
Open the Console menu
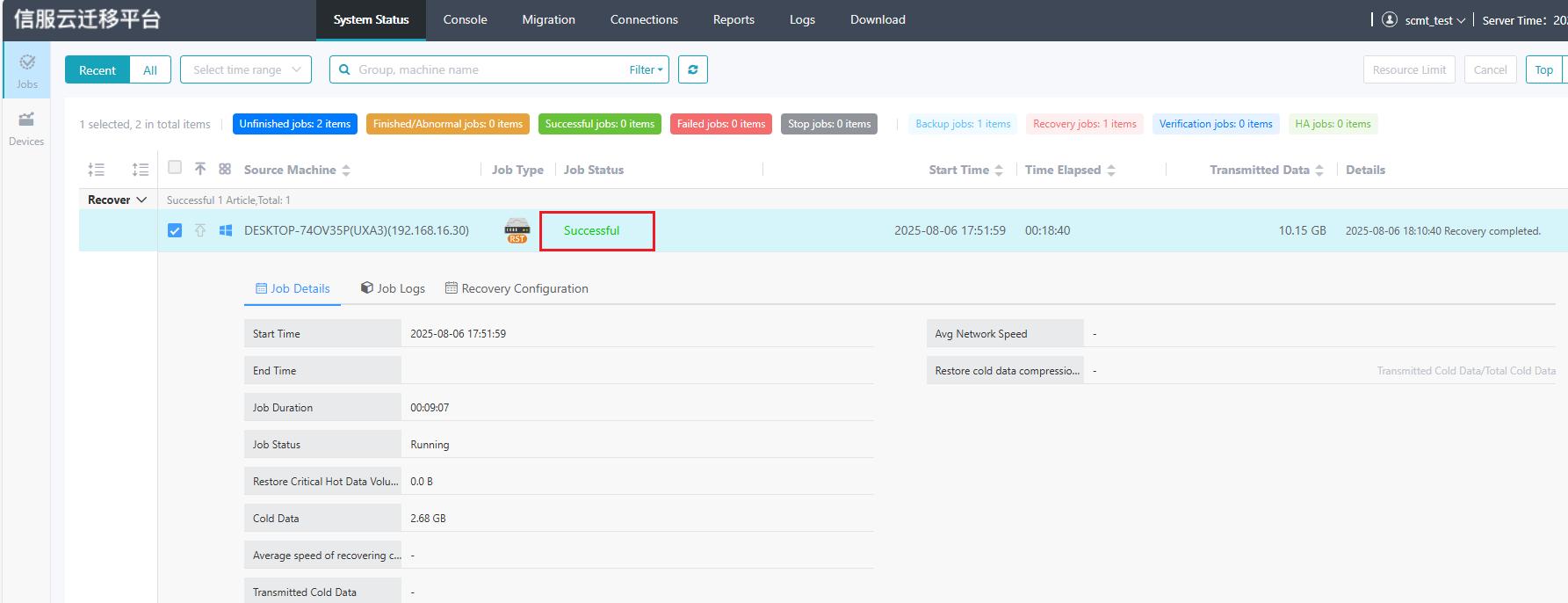465,19
